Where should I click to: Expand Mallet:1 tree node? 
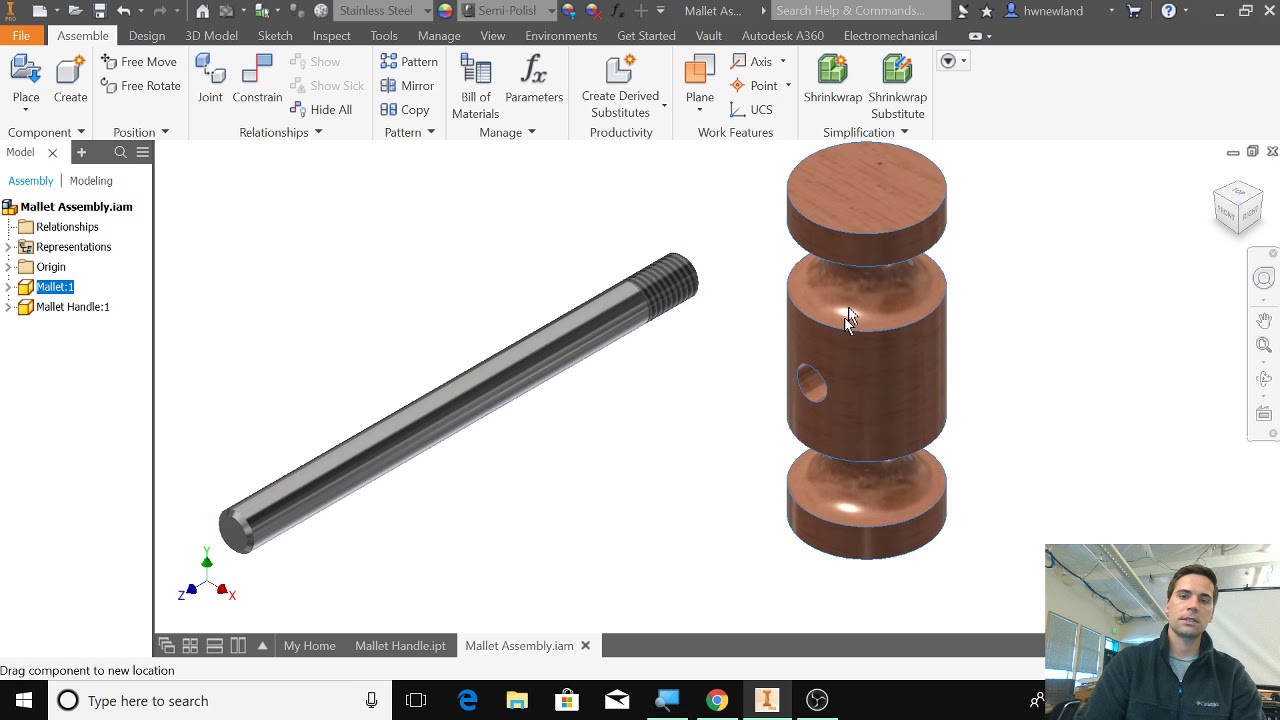9,287
